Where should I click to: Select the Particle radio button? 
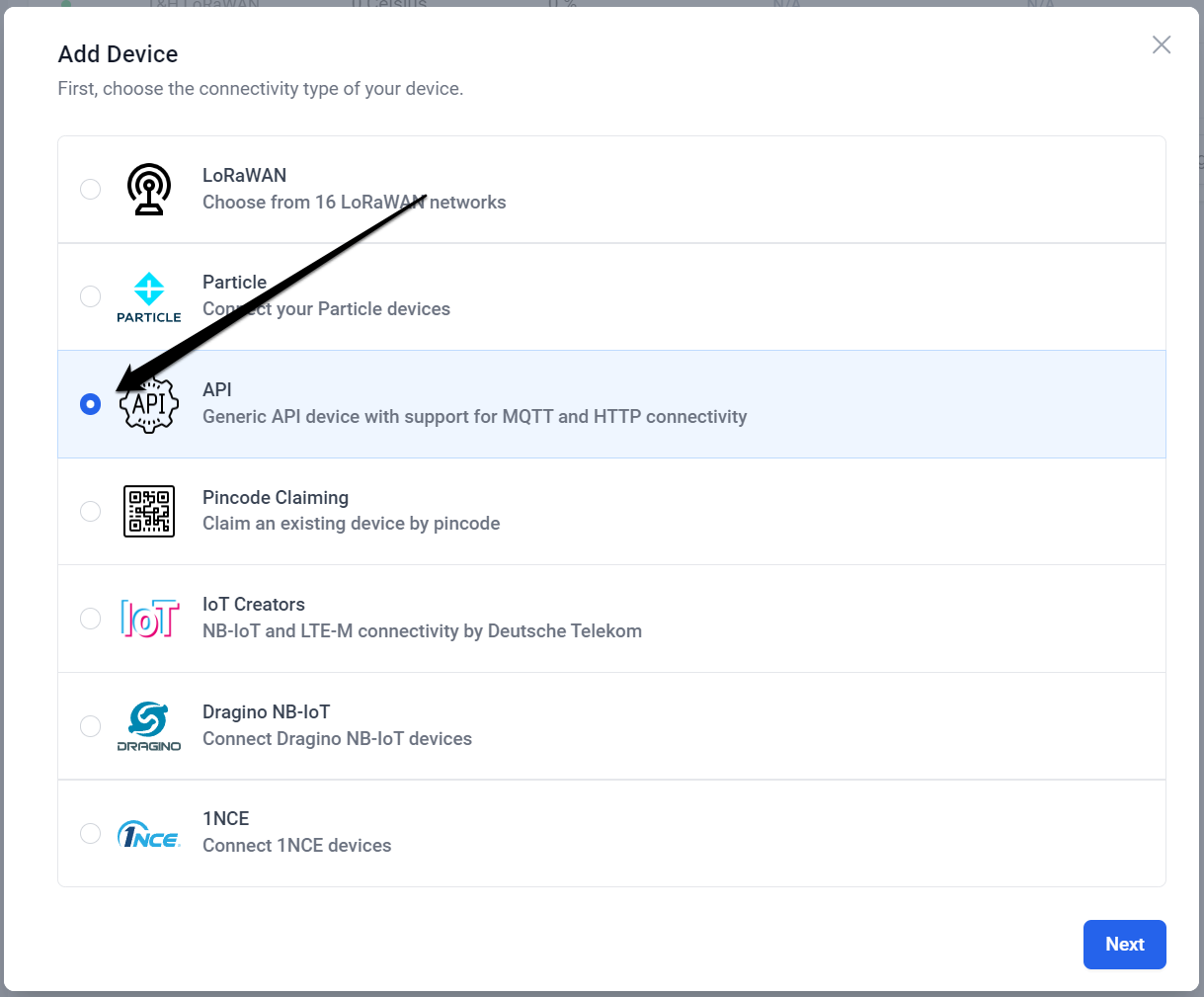(x=90, y=296)
